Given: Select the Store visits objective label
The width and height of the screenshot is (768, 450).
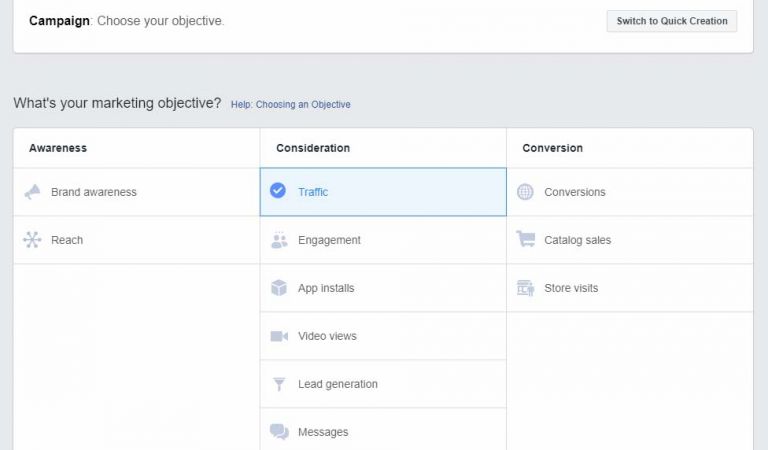Looking at the screenshot, I should click(571, 288).
